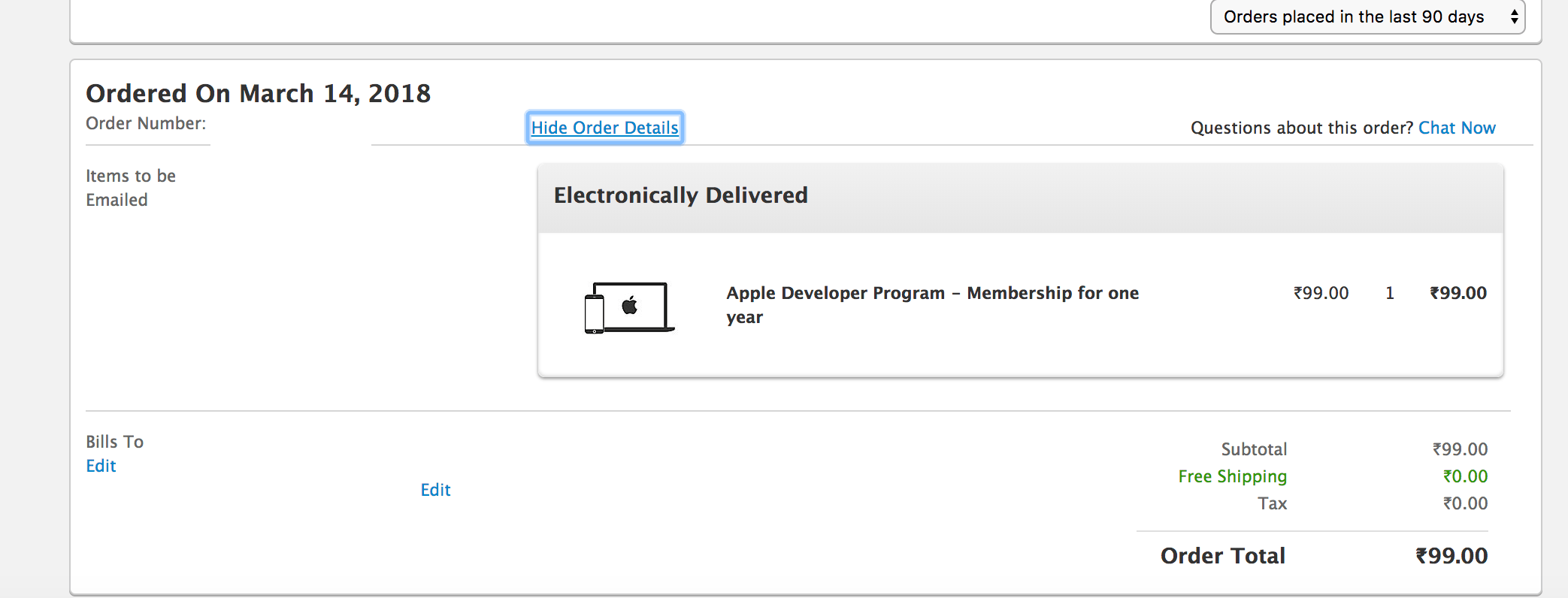Image resolution: width=1568 pixels, height=598 pixels.
Task: Collapse order details via Hide Order Details
Action: click(604, 127)
